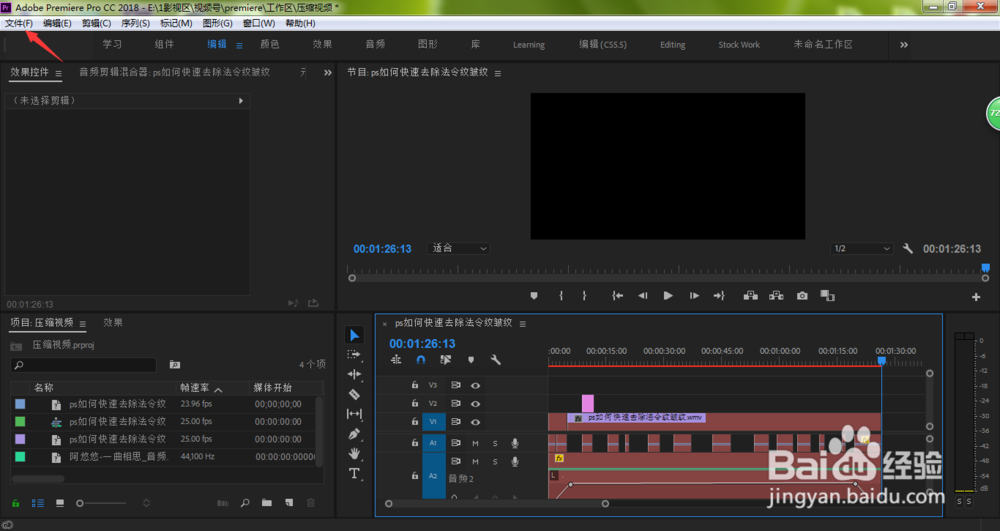Switch to 音频剪辑混合器 tab
1000x531 pixels.
pyautogui.click(x=174, y=72)
